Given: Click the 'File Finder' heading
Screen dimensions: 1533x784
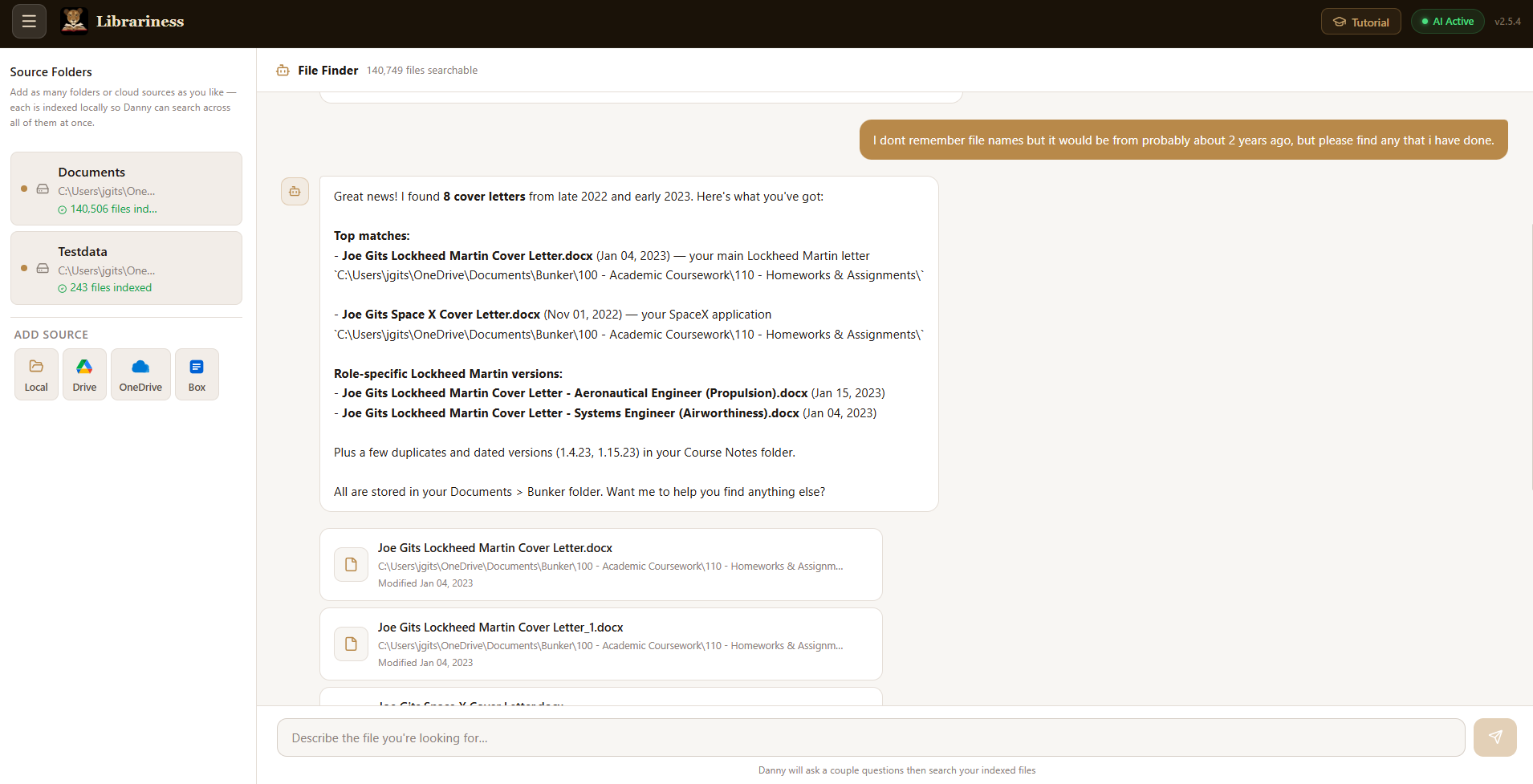Looking at the screenshot, I should 328,71.
